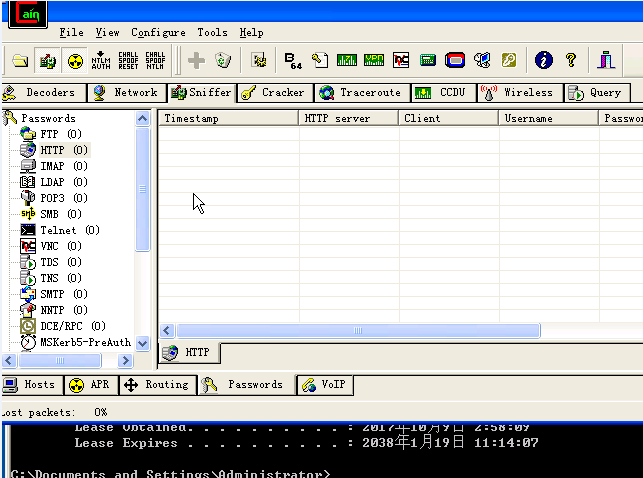Select IMAP (0) in the password tree
643x478 pixels.
tap(64, 166)
